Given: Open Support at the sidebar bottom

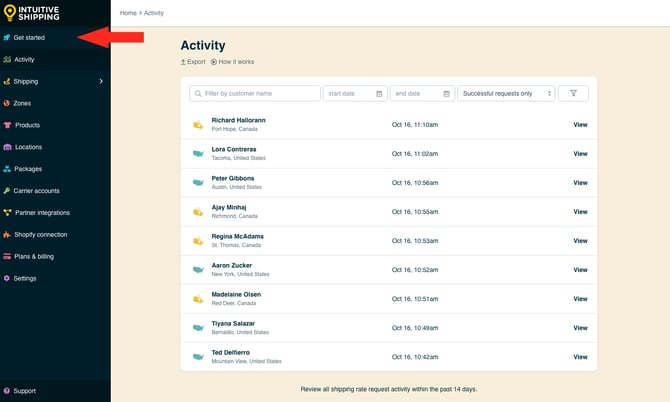Looking at the screenshot, I should tap(24, 391).
